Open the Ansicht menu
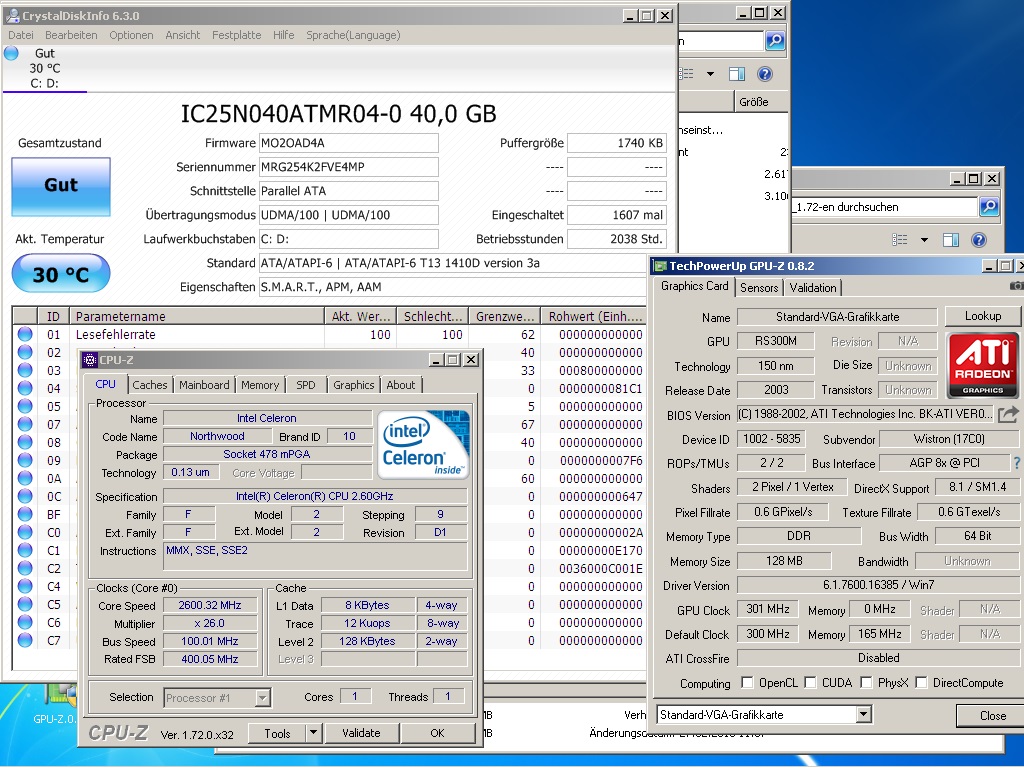This screenshot has height=768, width=1024. pos(183,35)
